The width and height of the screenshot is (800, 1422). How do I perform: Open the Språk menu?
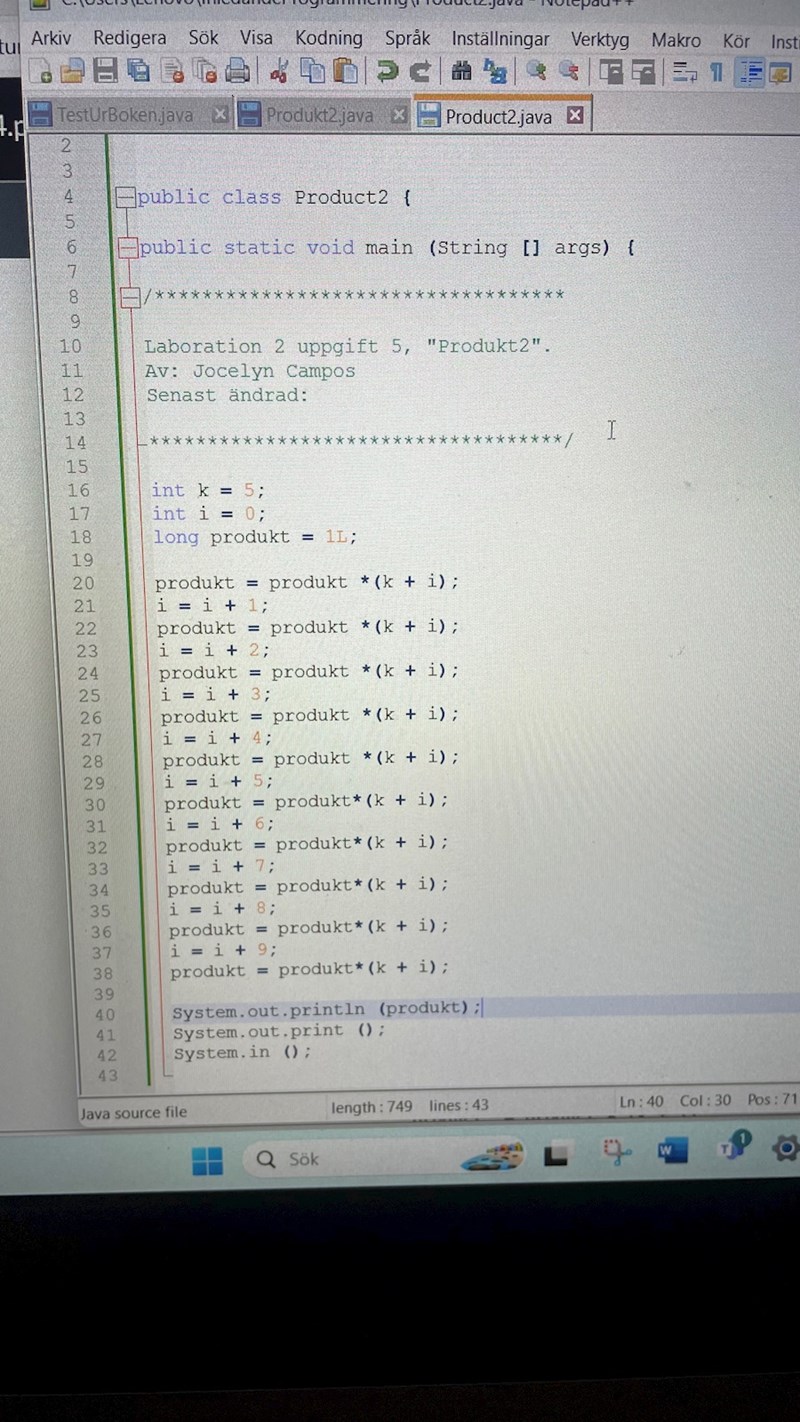[404, 39]
